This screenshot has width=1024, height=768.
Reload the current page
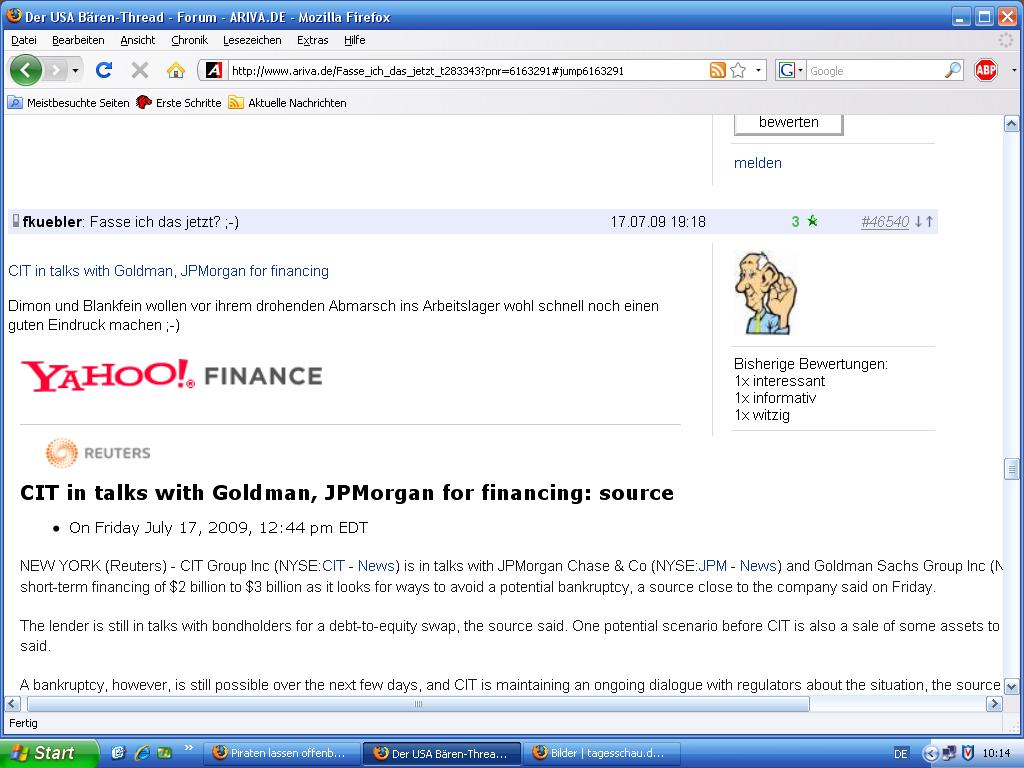click(104, 70)
